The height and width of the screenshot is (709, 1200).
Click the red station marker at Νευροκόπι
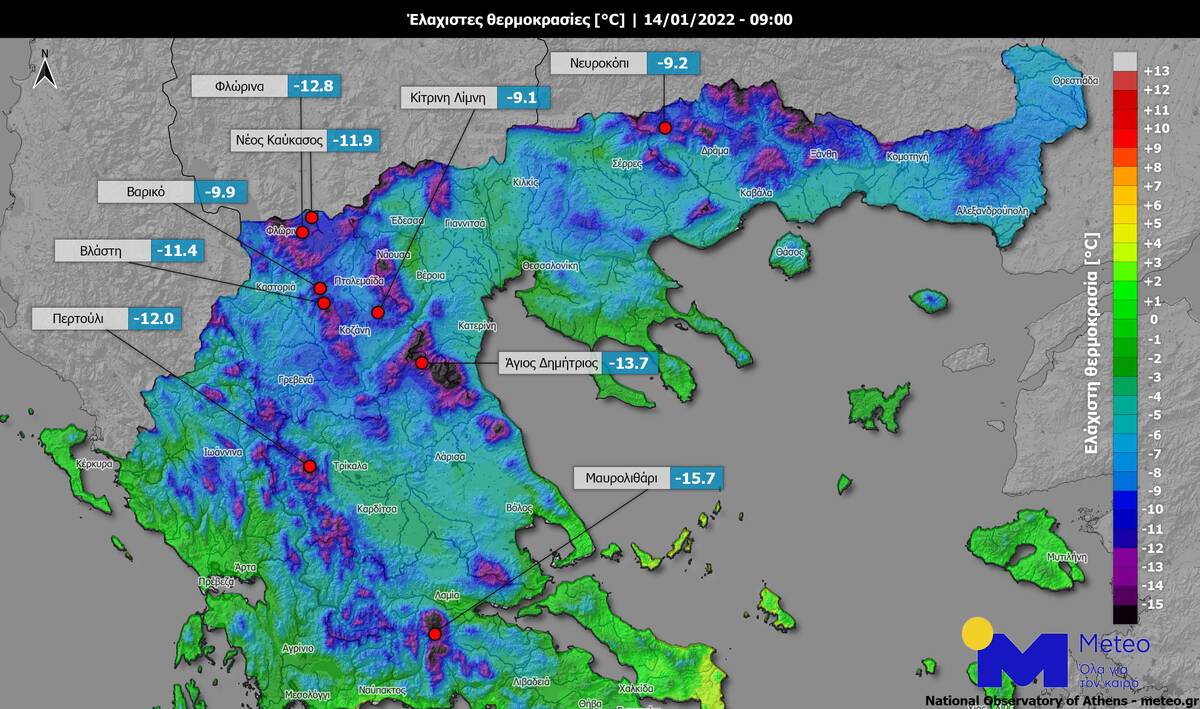[664, 127]
